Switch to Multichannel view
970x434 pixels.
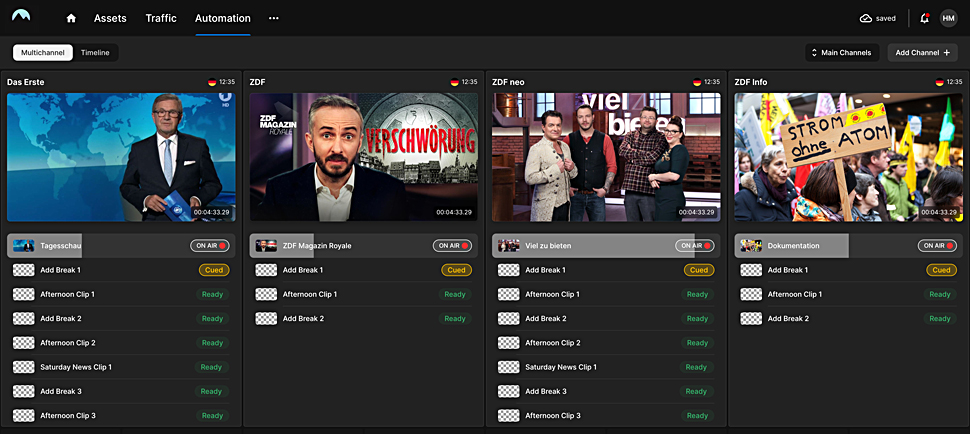43,53
